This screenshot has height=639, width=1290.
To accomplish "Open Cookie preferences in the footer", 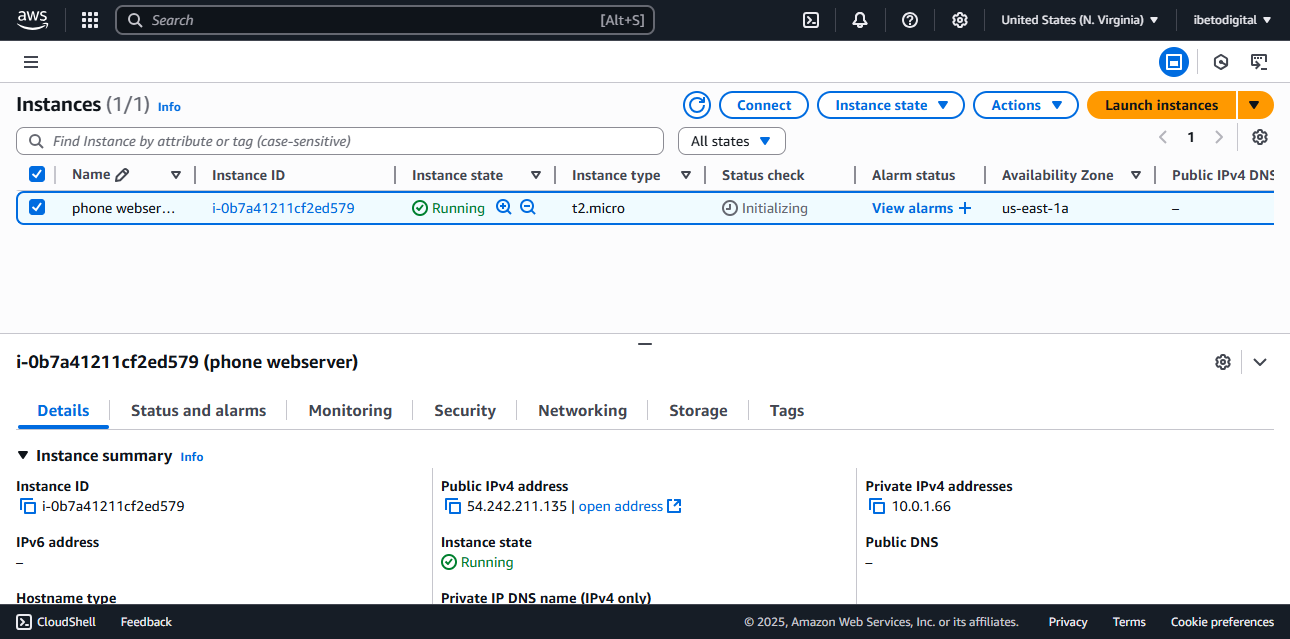I will (1222, 622).
